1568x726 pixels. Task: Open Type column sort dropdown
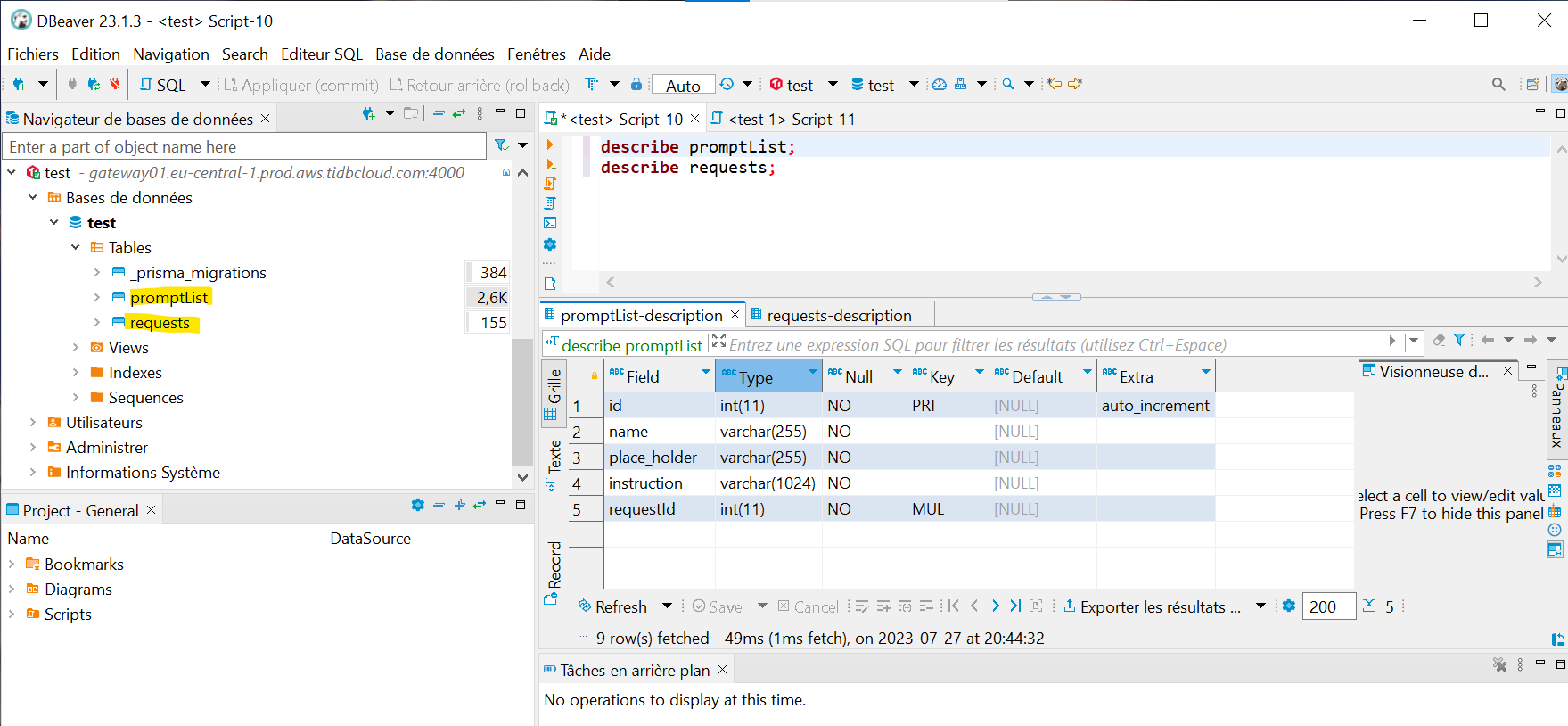pos(812,371)
